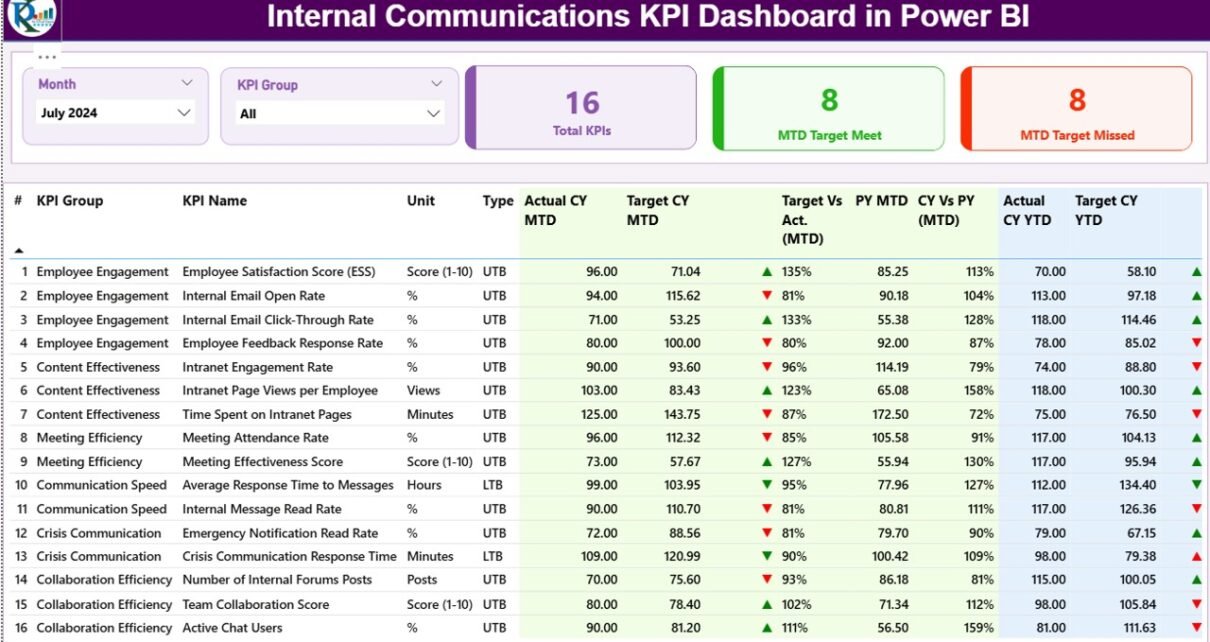Click the YTD arrow icon in the Crisis Communication Response Time row
Image resolution: width=1210 pixels, height=642 pixels.
pyautogui.click(x=1196, y=557)
